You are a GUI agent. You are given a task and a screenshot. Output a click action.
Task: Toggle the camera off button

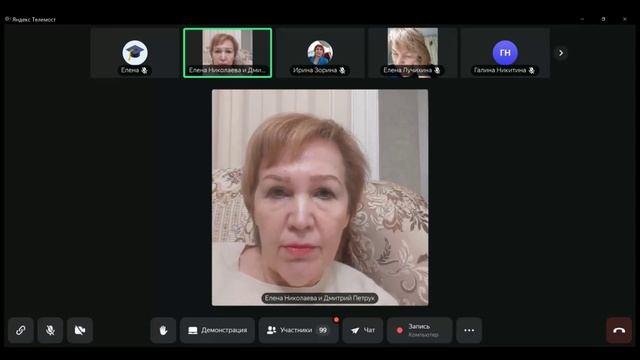tap(80, 330)
